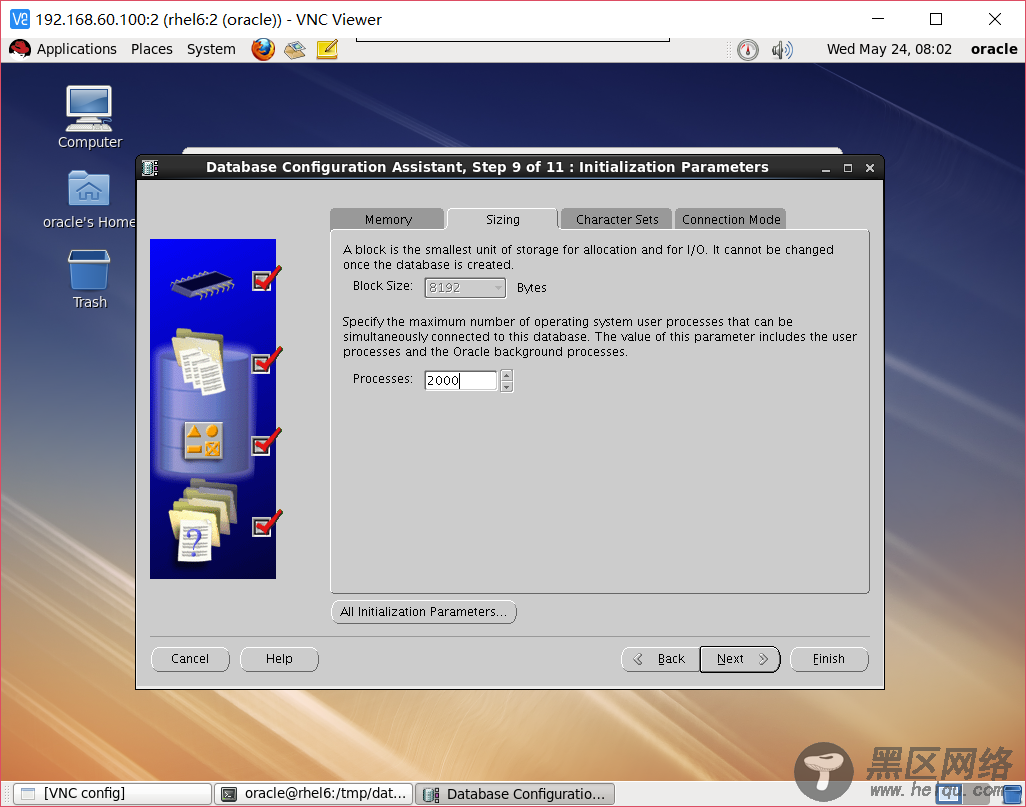The height and width of the screenshot is (807, 1026).
Task: Click the Finish button
Action: coord(829,659)
